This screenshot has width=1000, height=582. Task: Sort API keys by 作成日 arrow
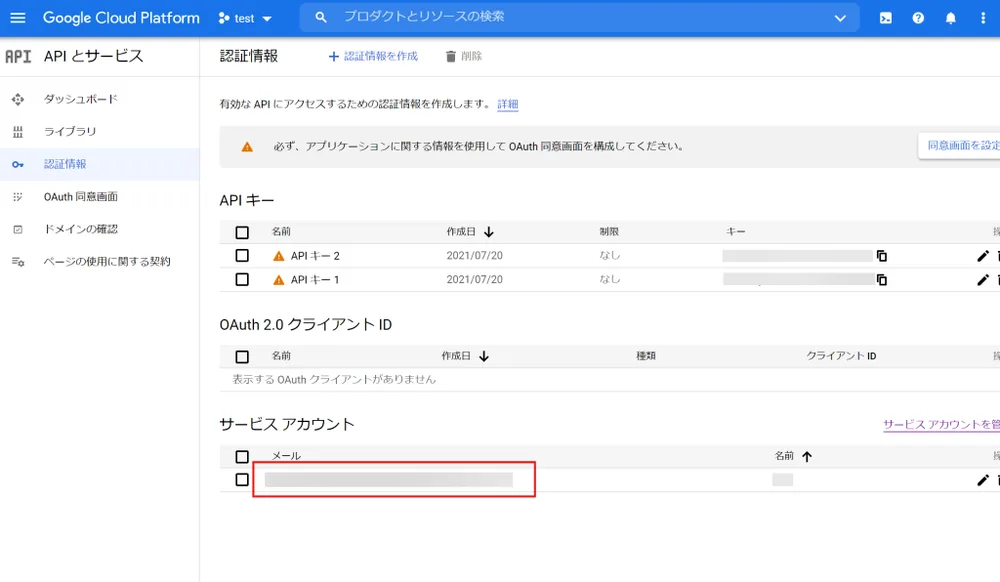pos(489,232)
